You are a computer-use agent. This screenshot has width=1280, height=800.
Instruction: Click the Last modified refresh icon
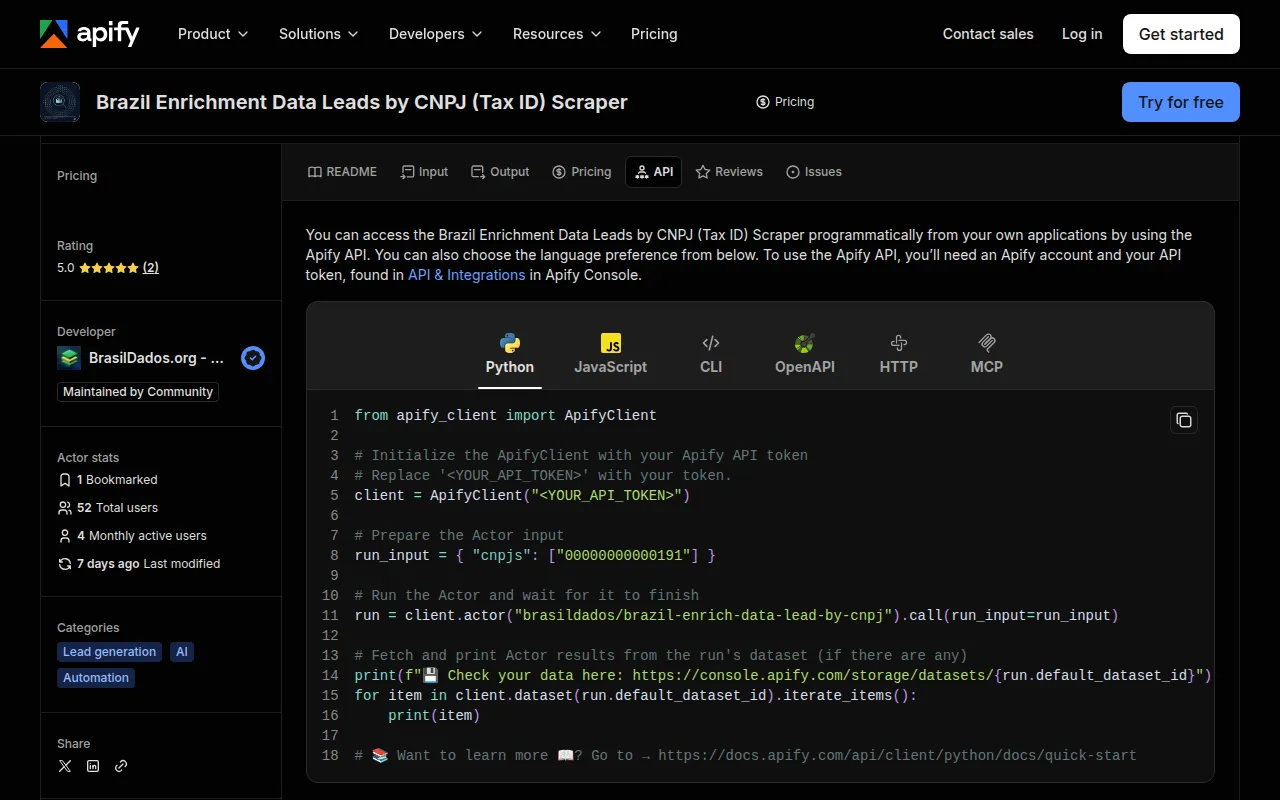pyautogui.click(x=65, y=564)
